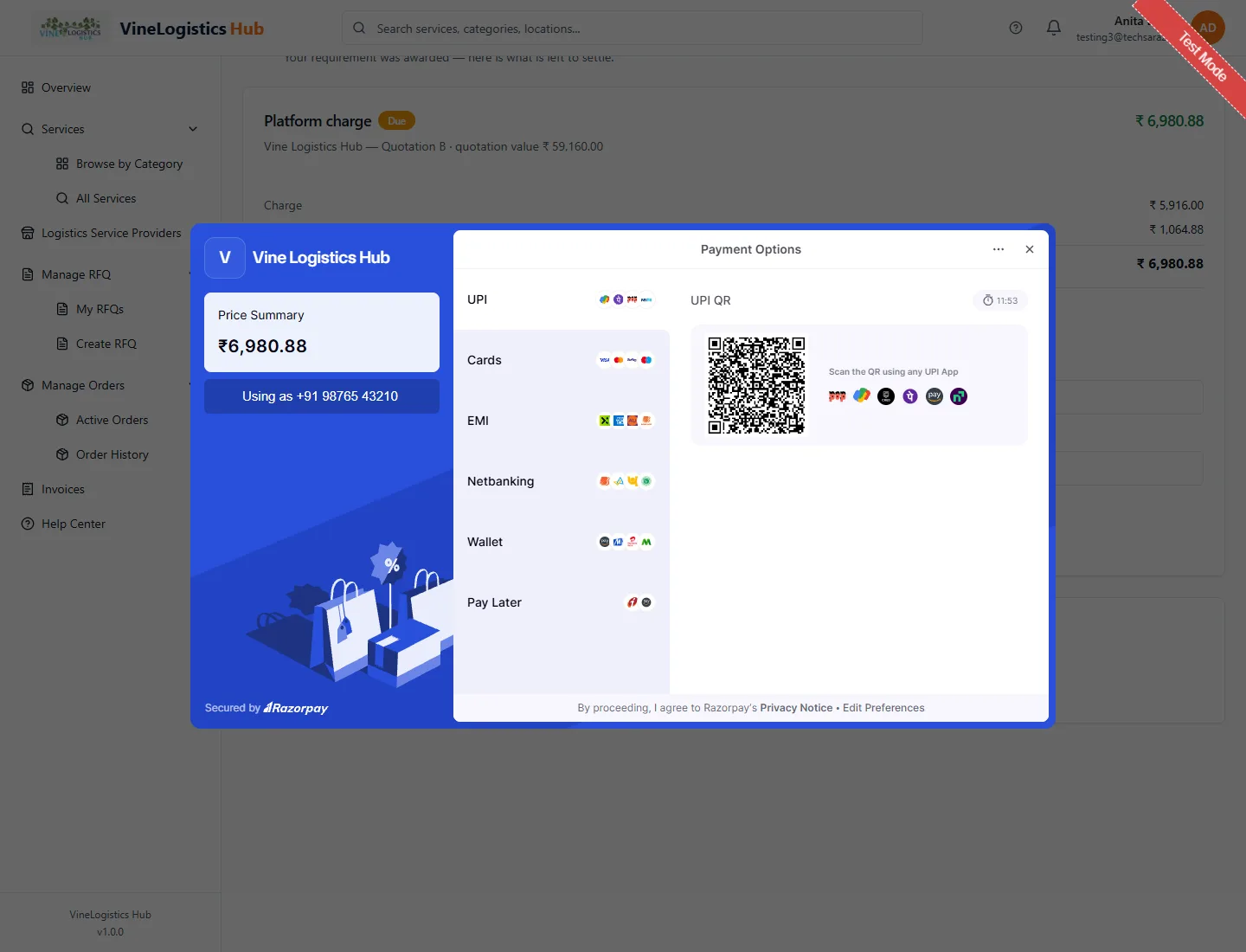Click the Logistics Service Providers store icon
This screenshot has height=952, width=1246.
coord(28,233)
